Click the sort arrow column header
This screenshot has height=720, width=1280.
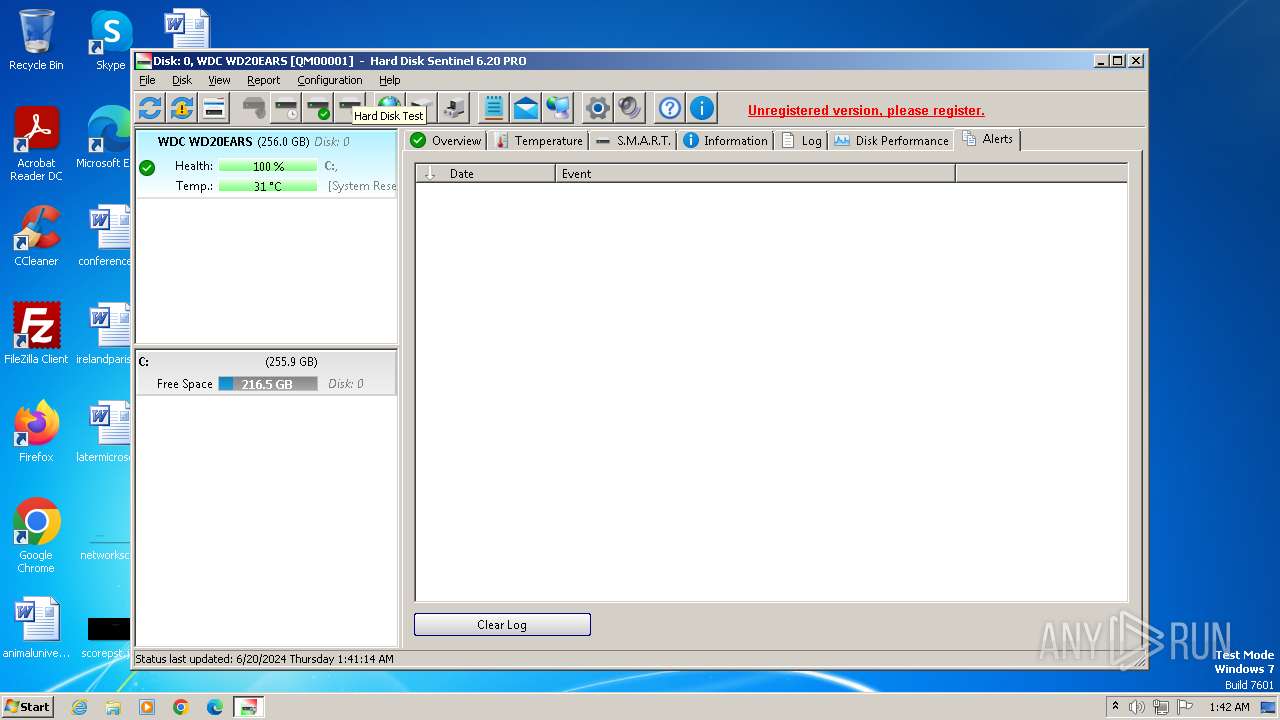(x=430, y=173)
